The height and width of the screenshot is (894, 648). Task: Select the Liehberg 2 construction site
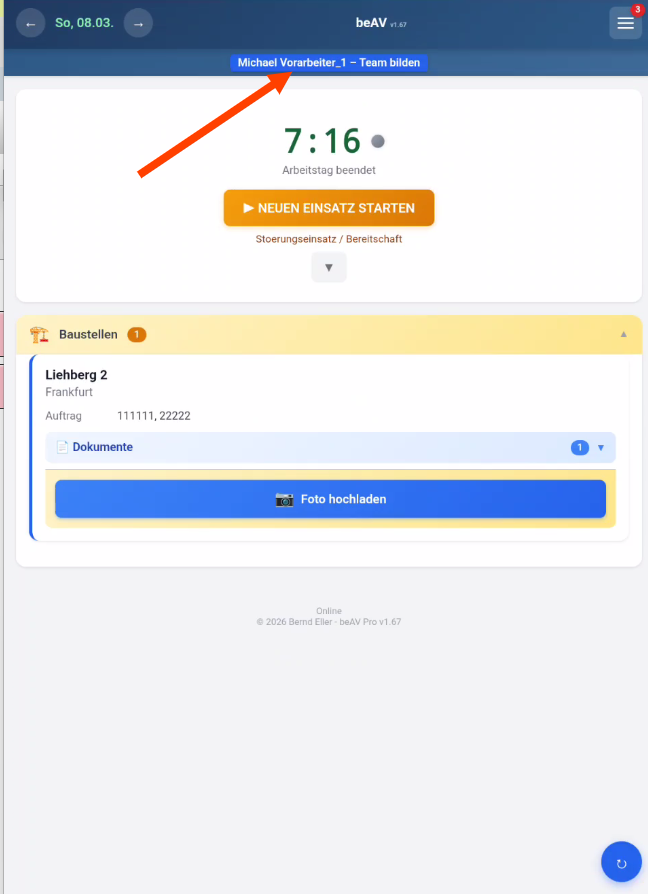click(76, 375)
